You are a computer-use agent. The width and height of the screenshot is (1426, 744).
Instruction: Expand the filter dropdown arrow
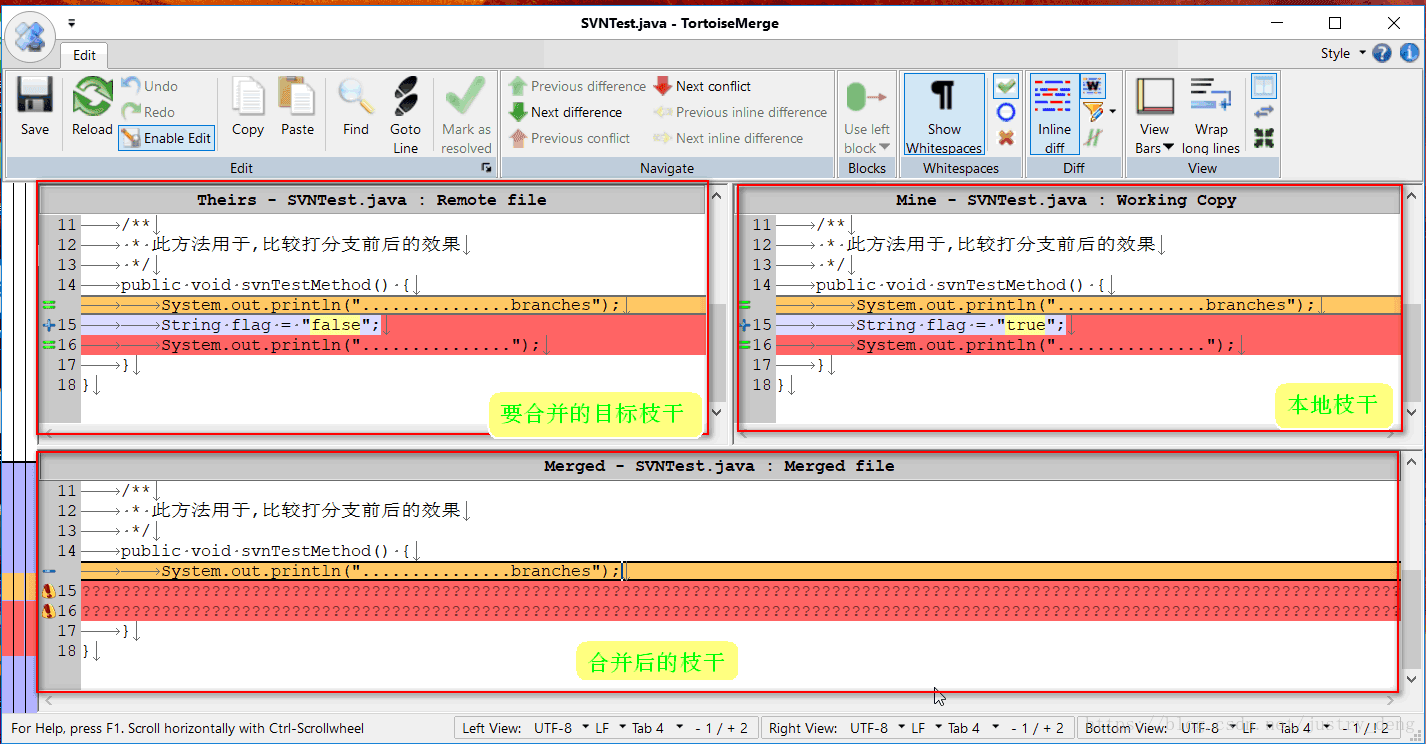tap(1112, 112)
